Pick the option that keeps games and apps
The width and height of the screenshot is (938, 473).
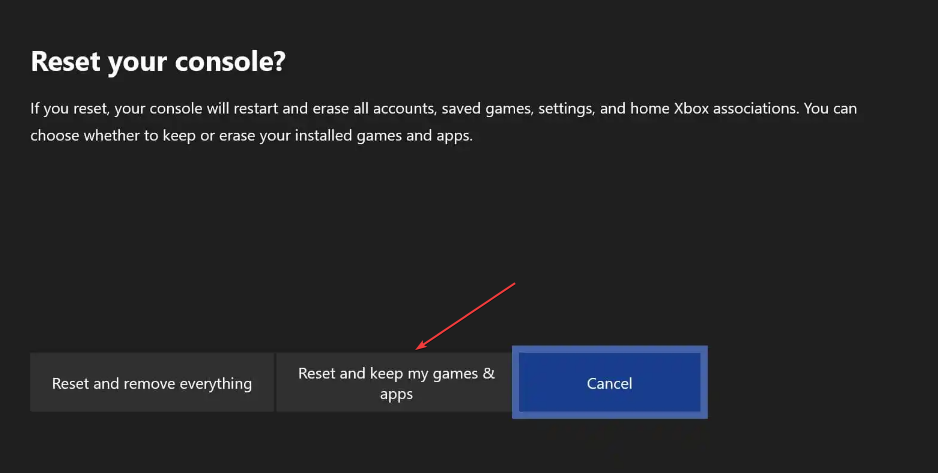395,382
